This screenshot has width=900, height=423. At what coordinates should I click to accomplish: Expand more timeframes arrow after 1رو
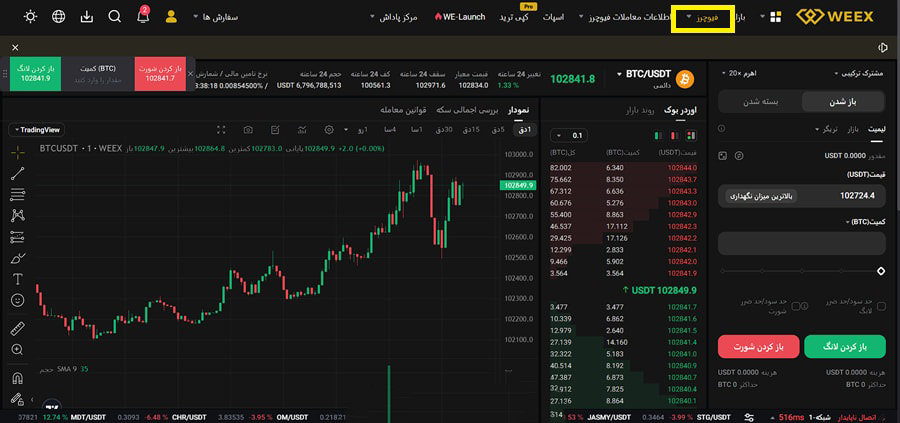(346, 130)
